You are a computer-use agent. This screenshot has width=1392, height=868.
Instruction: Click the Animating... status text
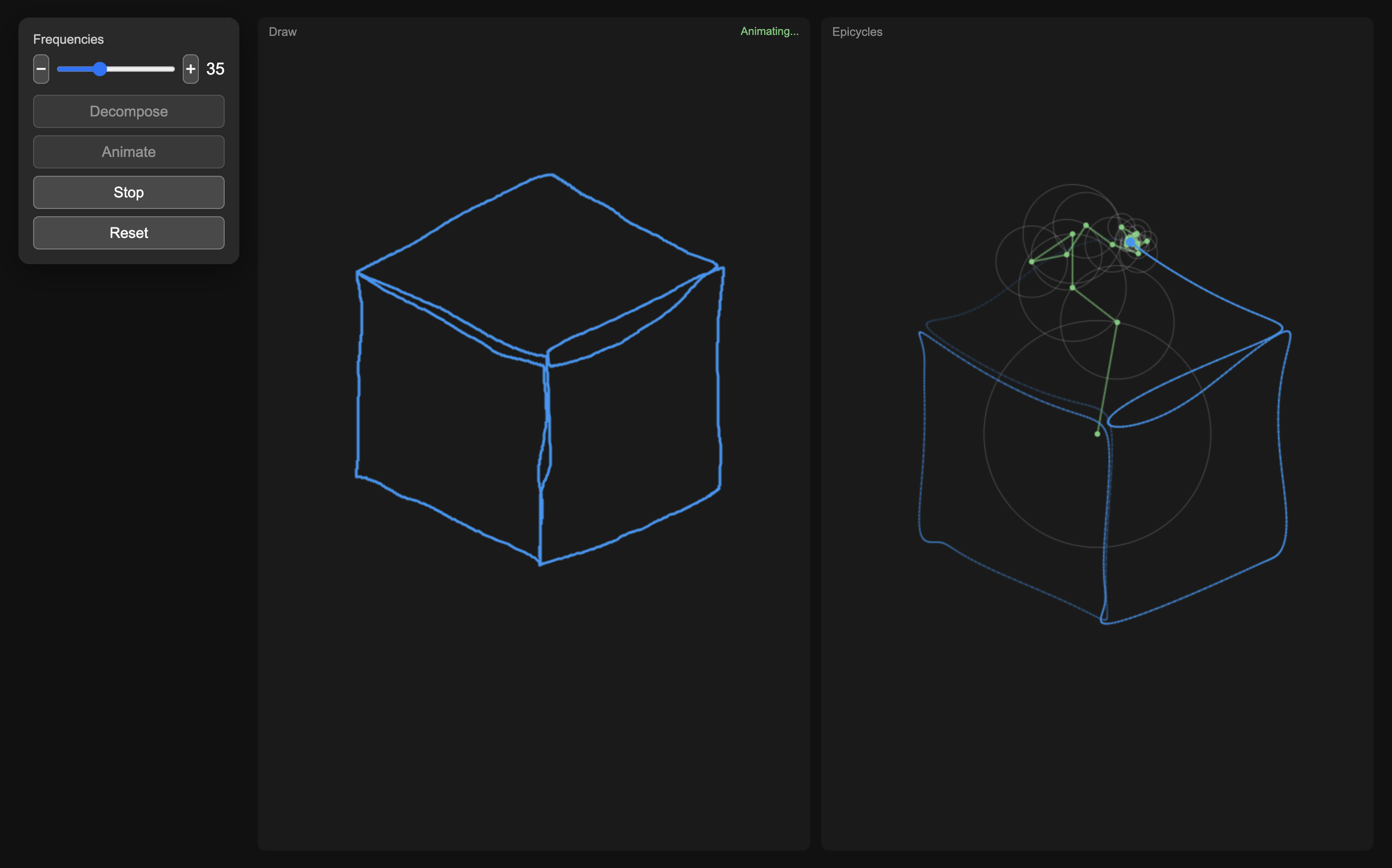(769, 32)
